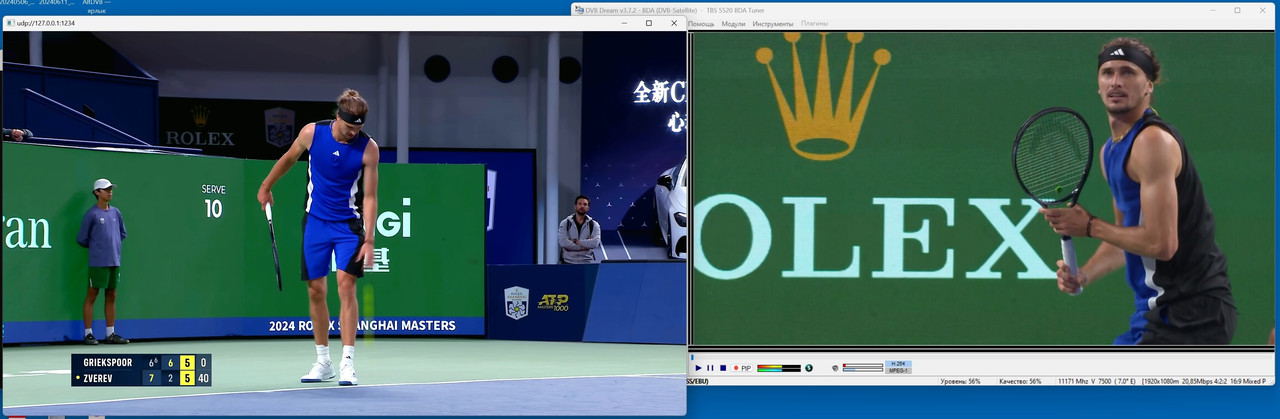This screenshot has width=1280, height=419.
Task: Click the seek bar marker above playback buttons
Action: click(692, 357)
